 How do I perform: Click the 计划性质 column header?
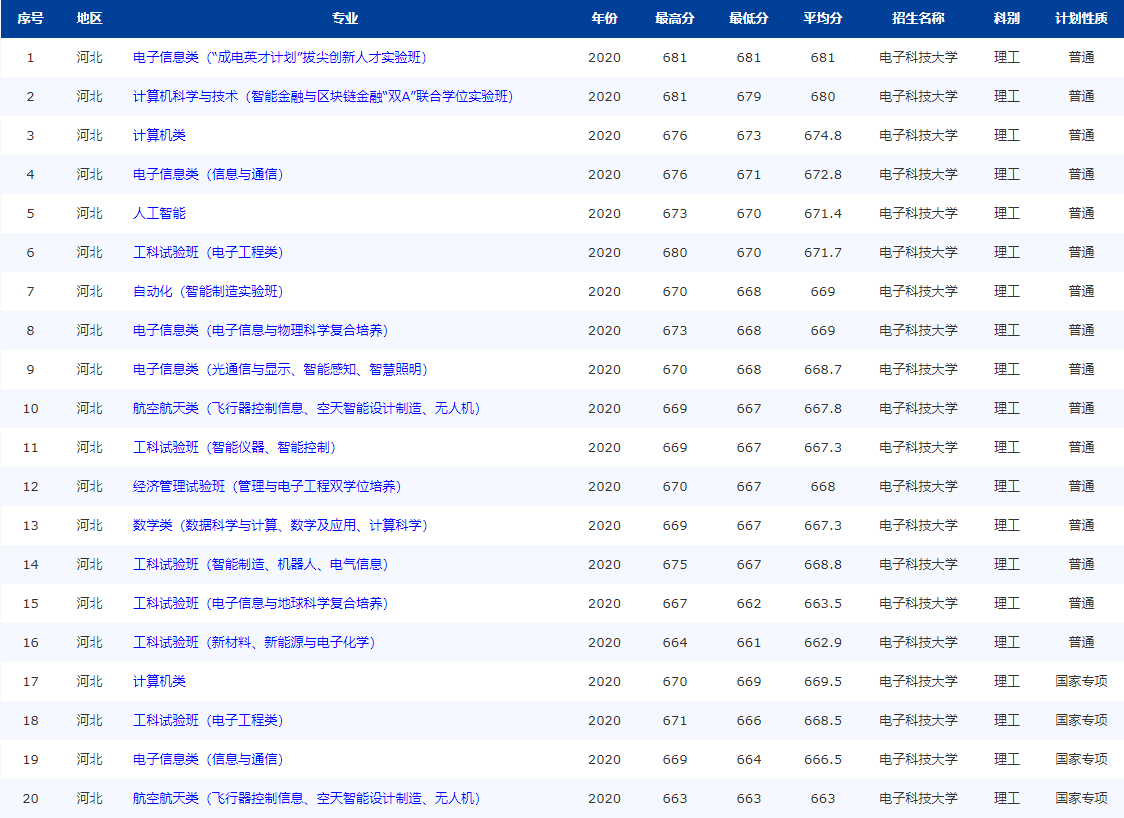(1081, 19)
